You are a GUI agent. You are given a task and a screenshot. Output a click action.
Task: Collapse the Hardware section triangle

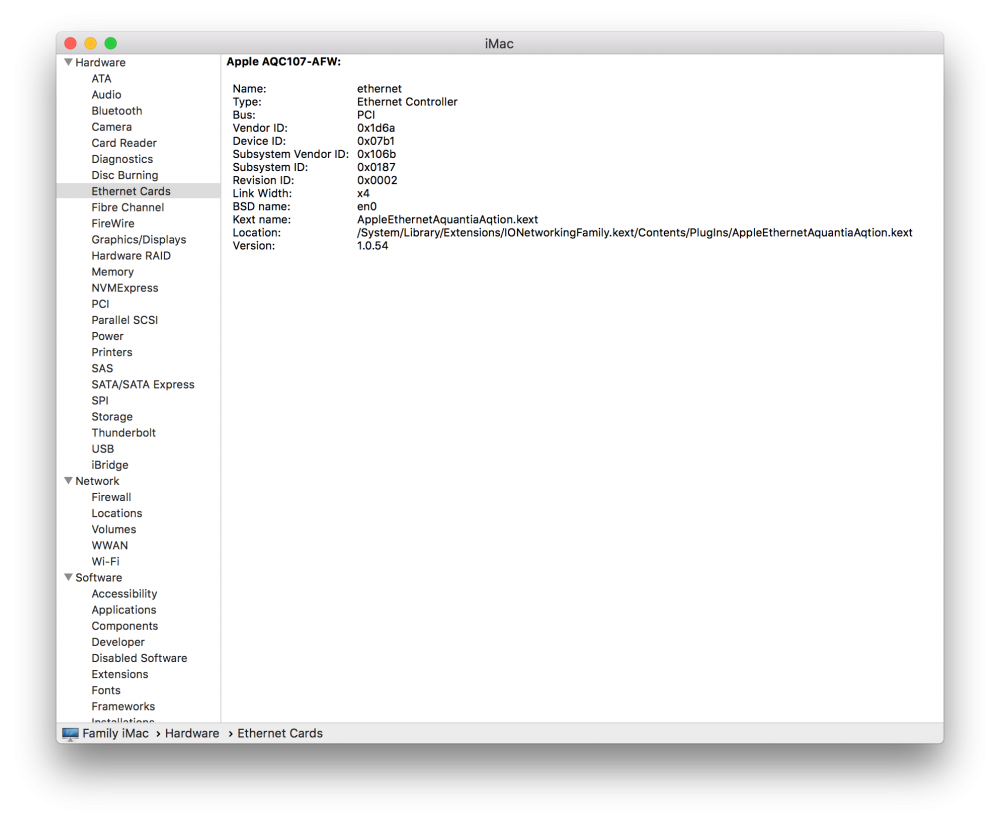(x=68, y=63)
